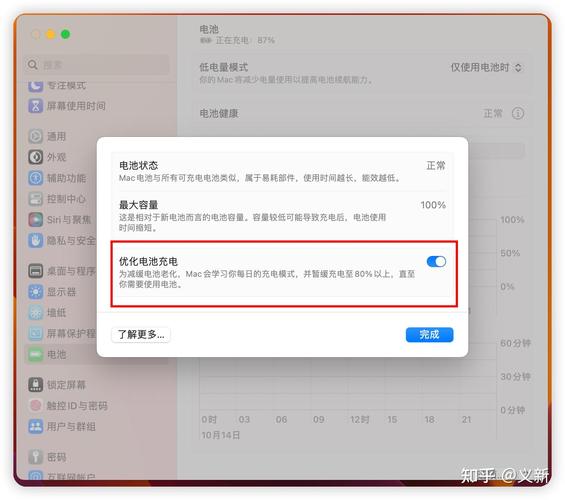Image resolution: width=565 pixels, height=500 pixels.
Task: Click the info icon beside 电池健康
Action: [x=518, y=113]
